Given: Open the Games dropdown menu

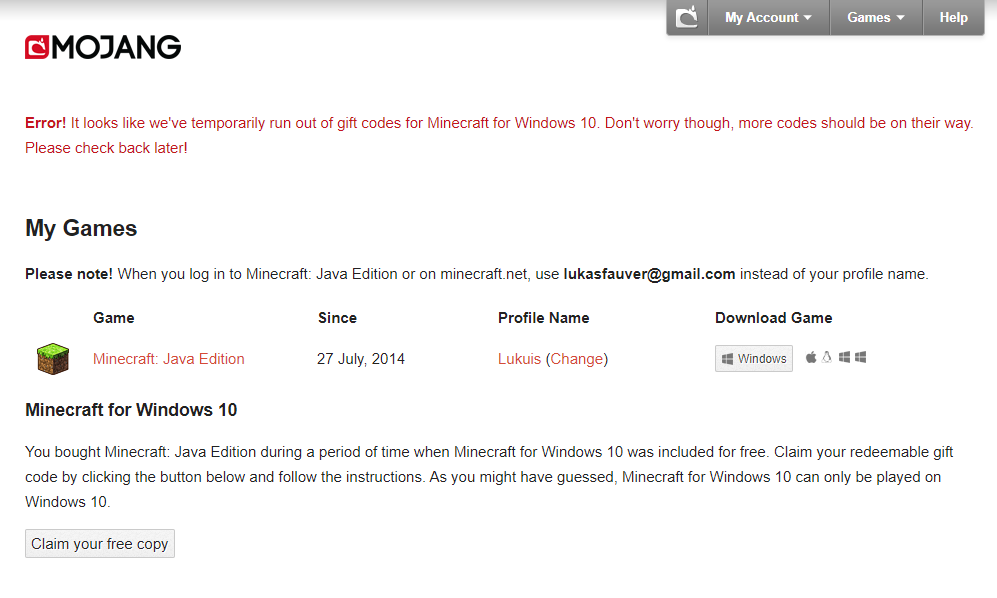Looking at the screenshot, I should pyautogui.click(x=875, y=17).
